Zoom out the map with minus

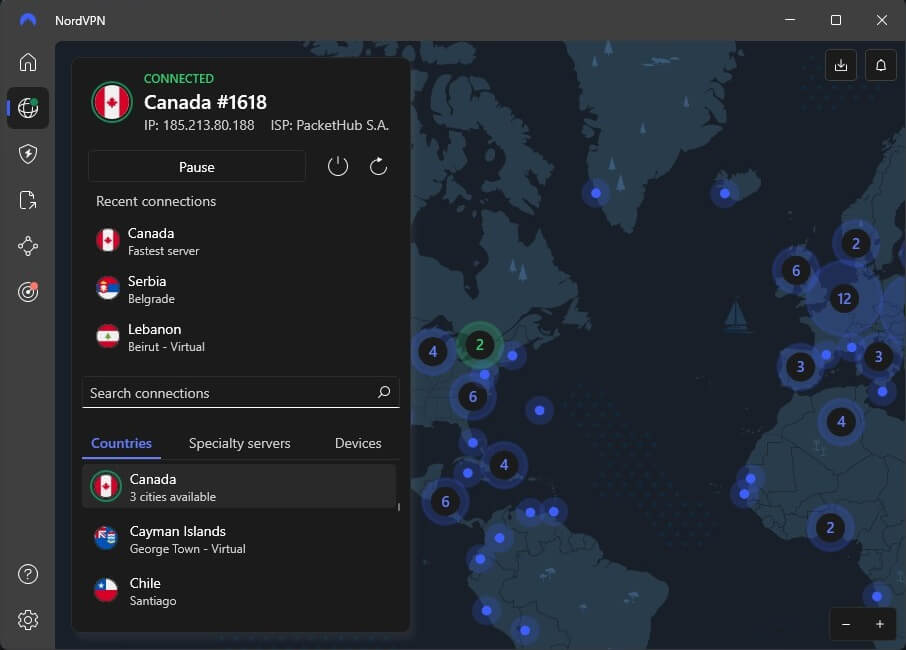[x=846, y=624]
